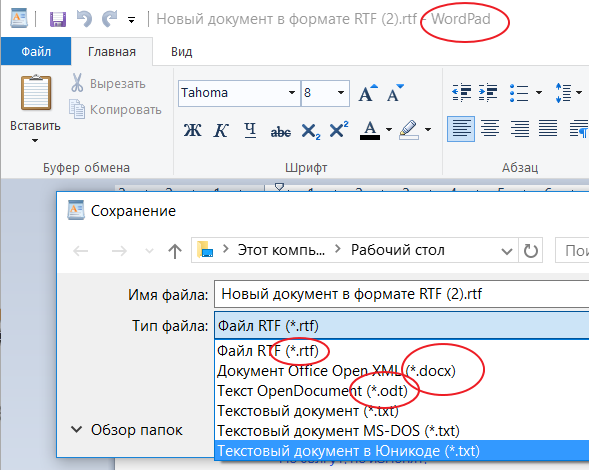Align text right icon

point(519,129)
